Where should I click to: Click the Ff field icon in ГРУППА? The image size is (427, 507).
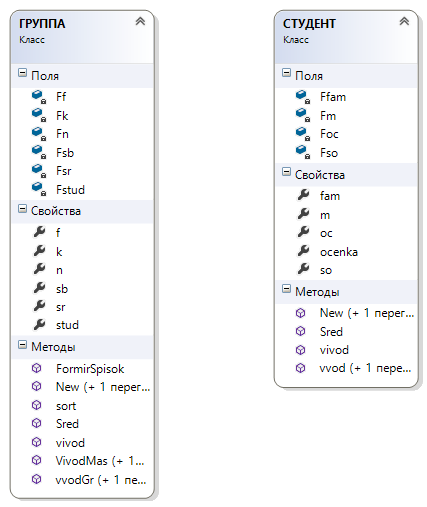[x=39, y=97]
